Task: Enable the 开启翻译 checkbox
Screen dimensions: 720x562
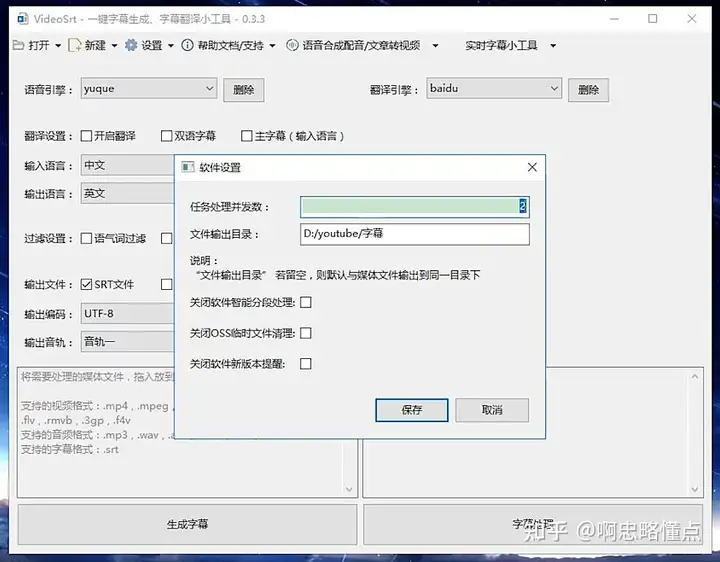Action: [86, 136]
